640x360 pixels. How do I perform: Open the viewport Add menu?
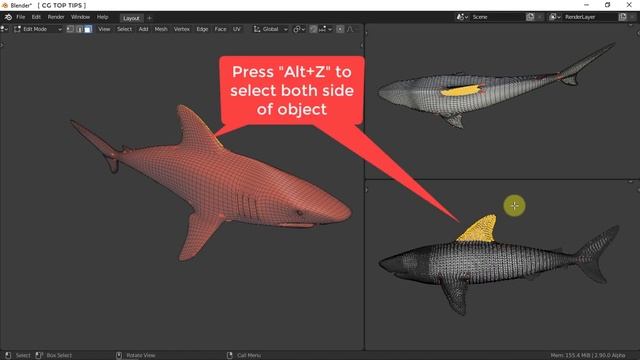click(143, 29)
